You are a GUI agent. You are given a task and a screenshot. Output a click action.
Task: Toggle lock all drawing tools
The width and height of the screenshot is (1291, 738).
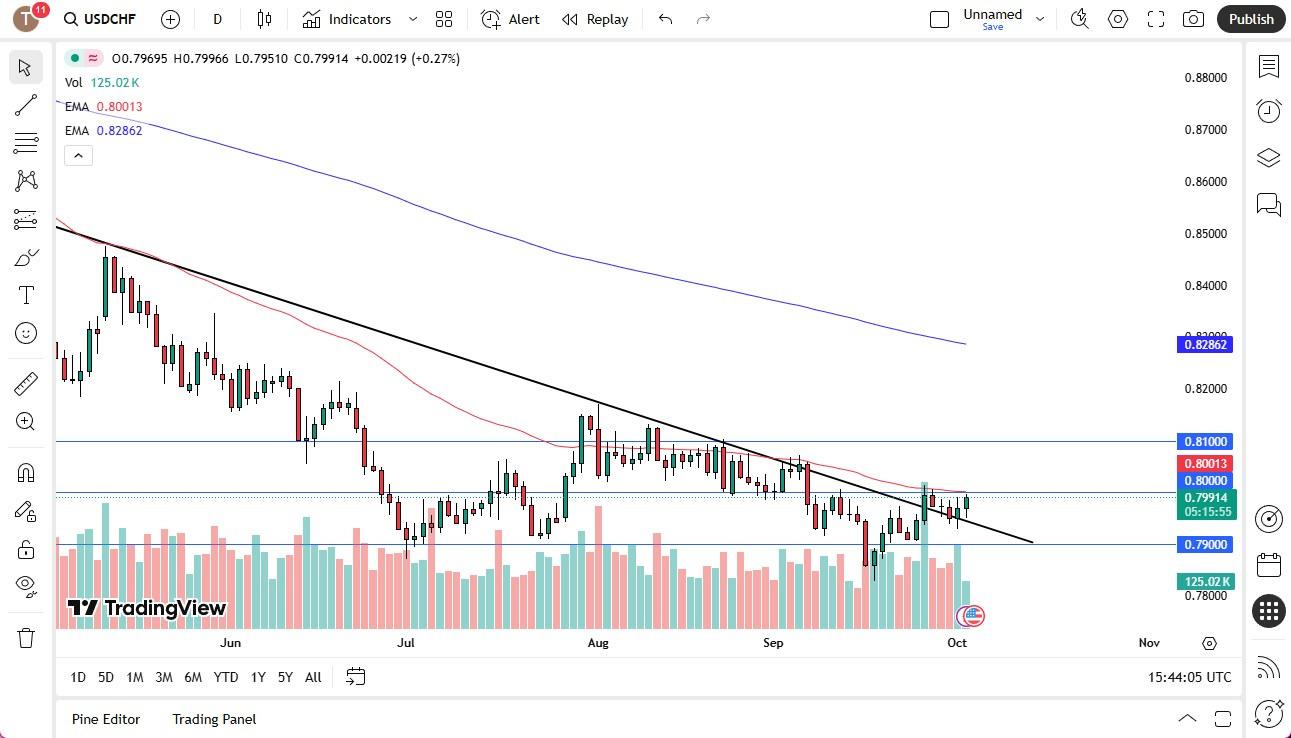pyautogui.click(x=26, y=549)
